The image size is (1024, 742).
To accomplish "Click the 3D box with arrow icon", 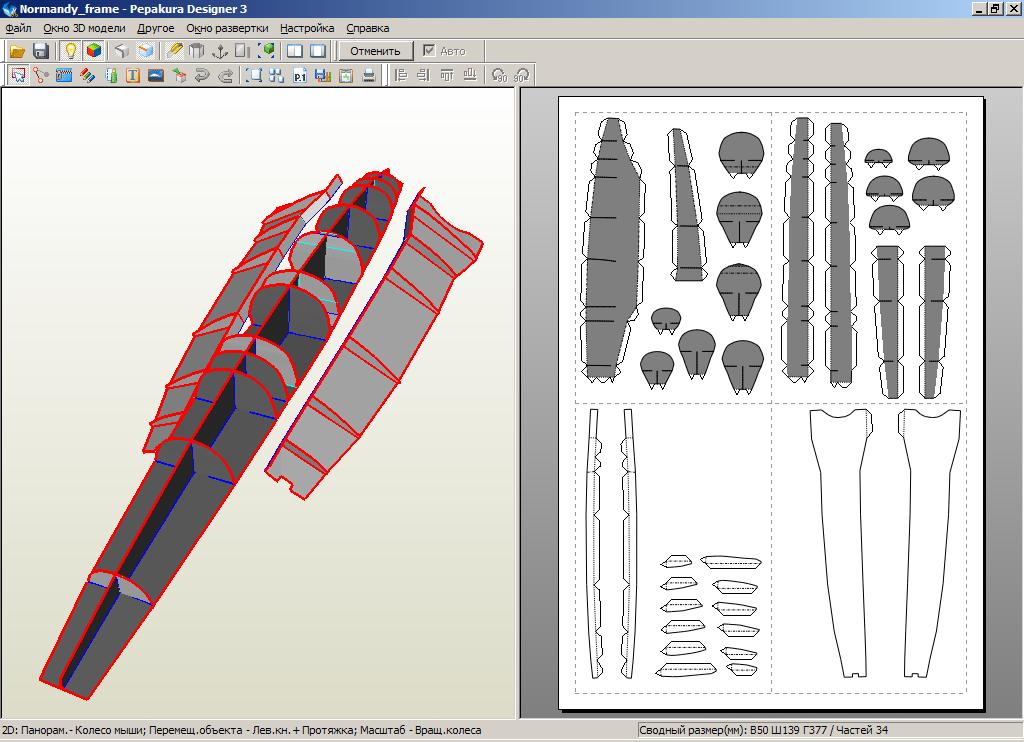I will pos(179,75).
